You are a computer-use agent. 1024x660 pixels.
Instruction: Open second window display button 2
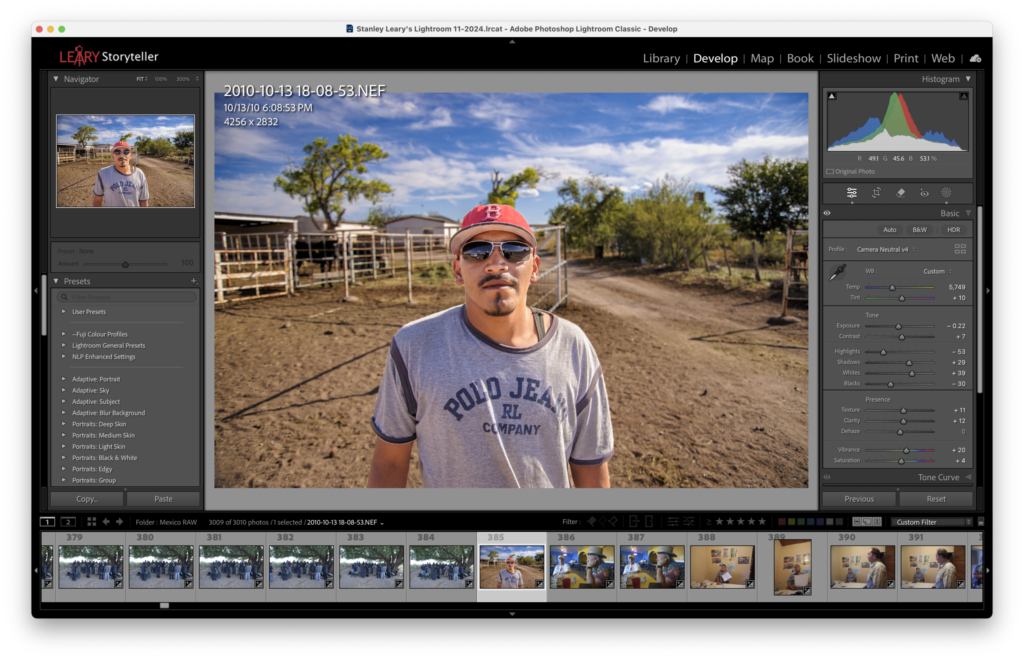pos(68,522)
